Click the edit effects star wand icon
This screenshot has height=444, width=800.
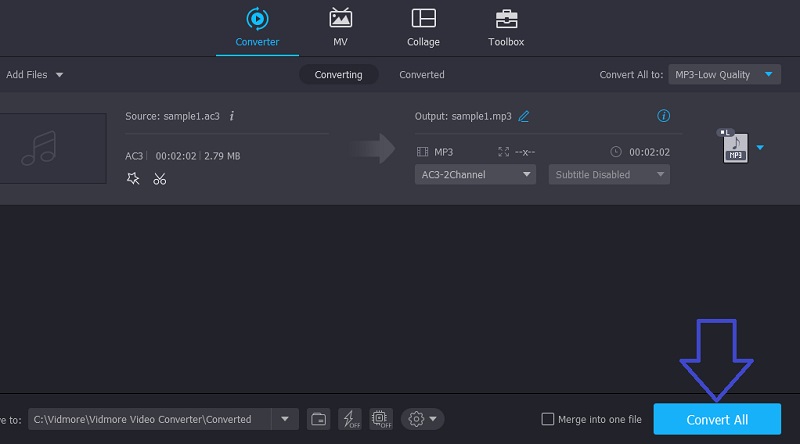coord(133,178)
